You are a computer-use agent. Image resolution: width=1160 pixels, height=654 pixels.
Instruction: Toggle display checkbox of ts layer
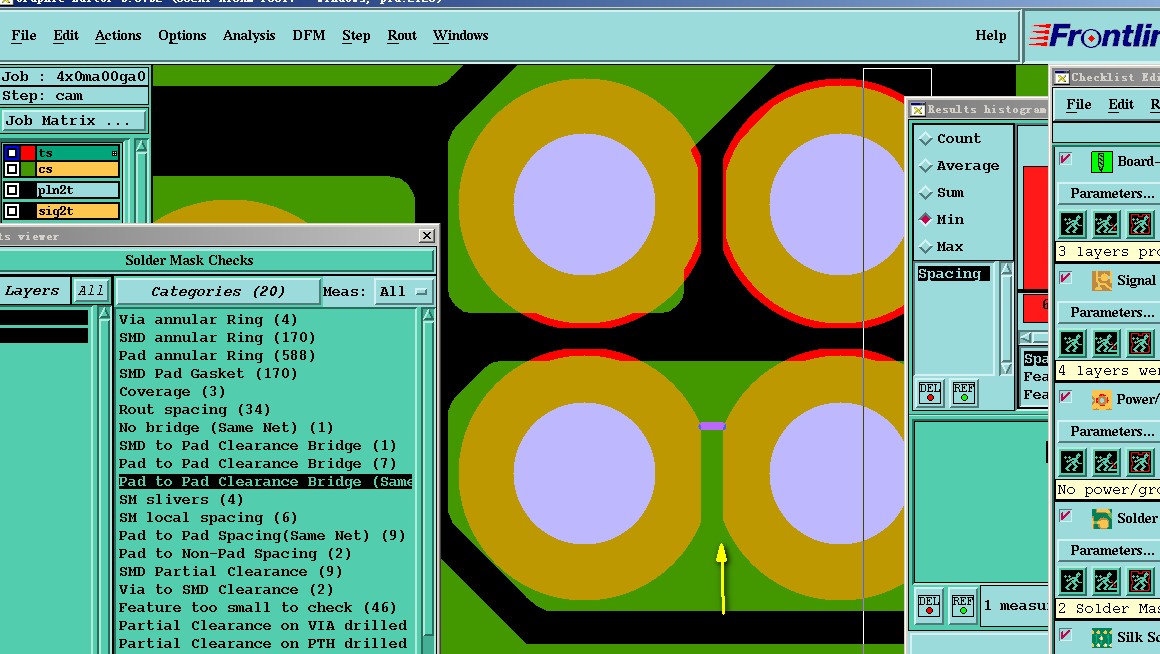(x=12, y=153)
